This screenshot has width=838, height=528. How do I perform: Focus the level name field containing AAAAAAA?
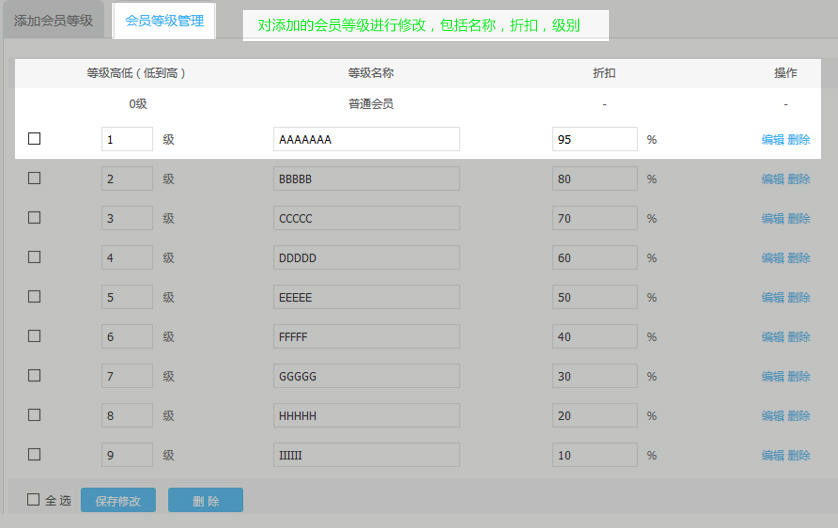click(366, 139)
